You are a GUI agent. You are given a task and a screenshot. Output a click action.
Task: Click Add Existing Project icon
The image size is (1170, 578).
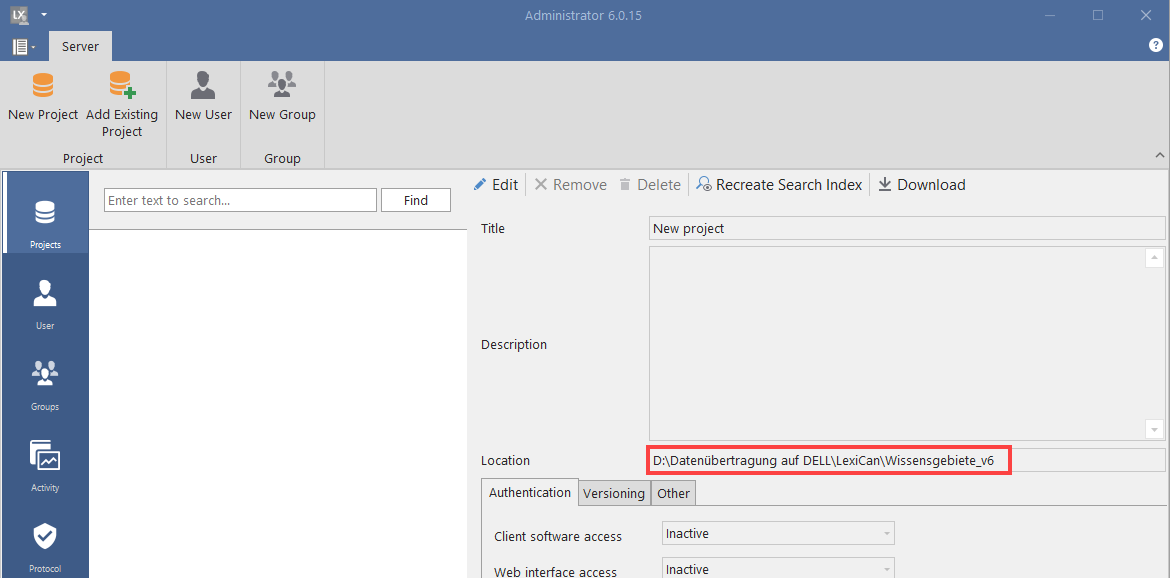coord(122,85)
